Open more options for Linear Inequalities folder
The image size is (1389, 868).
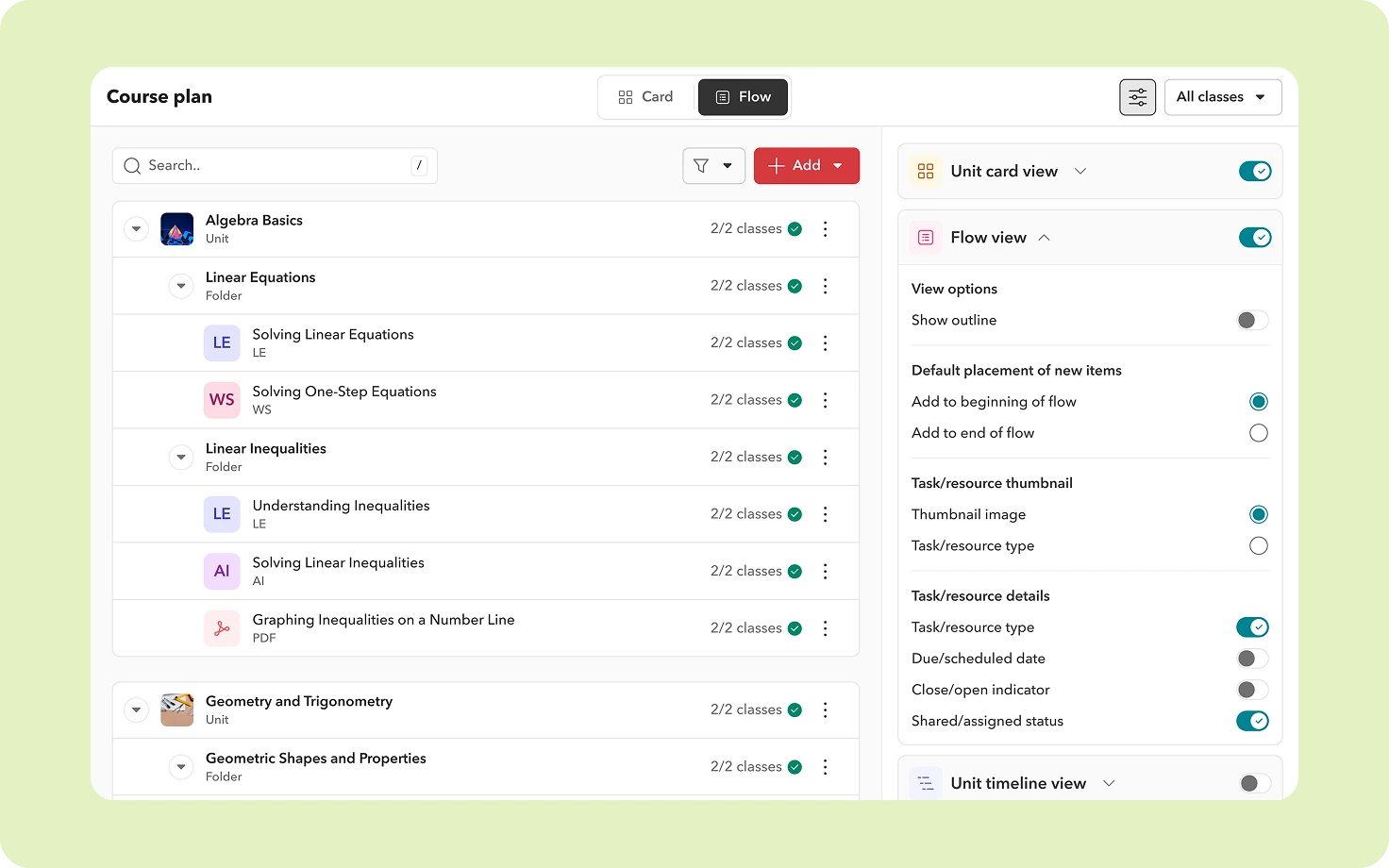(825, 458)
